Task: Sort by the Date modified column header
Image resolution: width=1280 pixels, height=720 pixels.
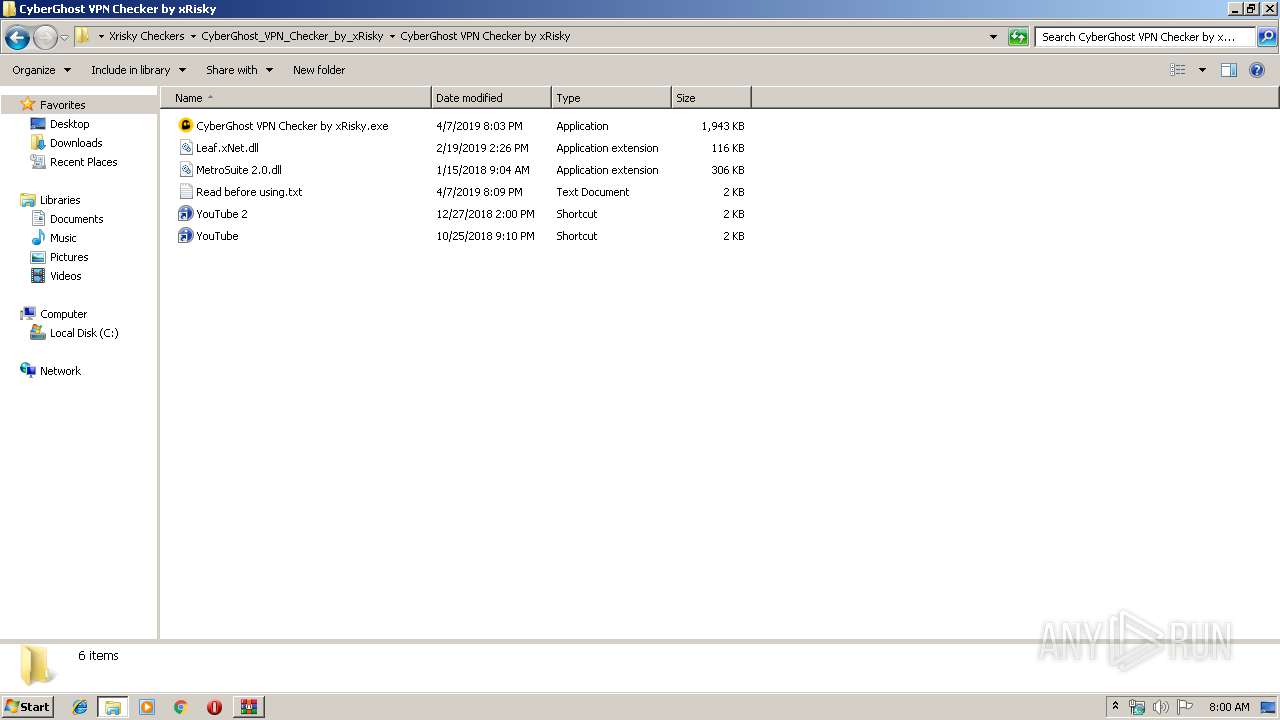Action: [x=491, y=98]
